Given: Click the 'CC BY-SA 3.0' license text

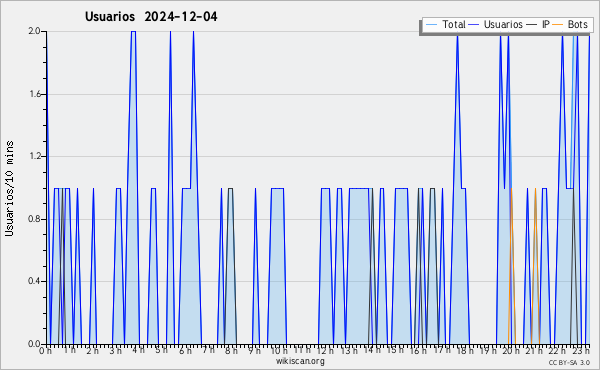Looking at the screenshot, I should (x=569, y=362).
